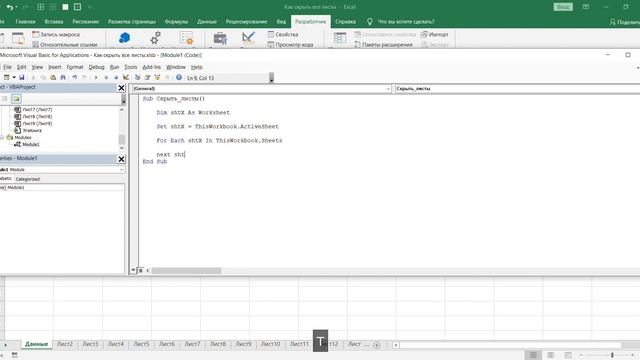Screen dimensions: 640x360
Task: Click Пакеты расширения button
Action: pyautogui.click(x=383, y=44)
